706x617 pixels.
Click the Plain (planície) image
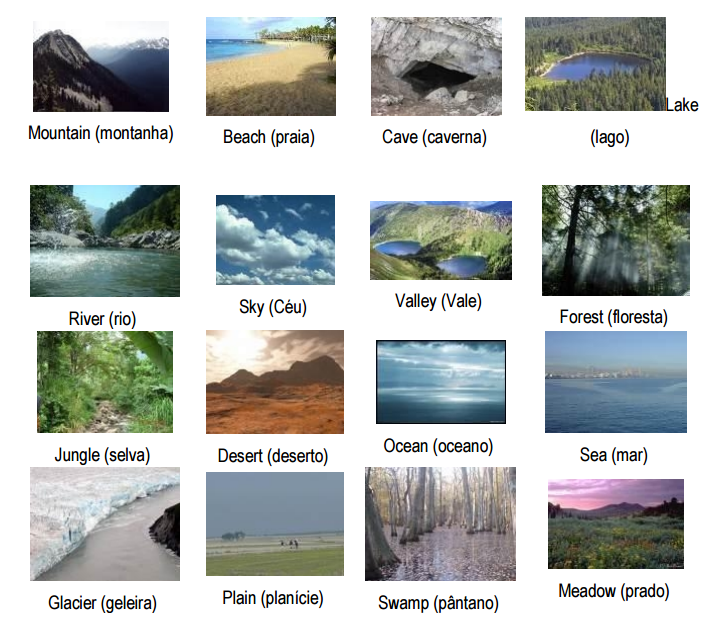coord(275,524)
